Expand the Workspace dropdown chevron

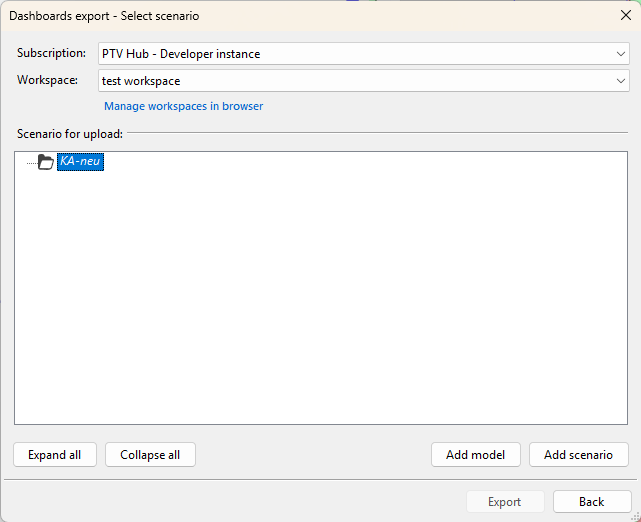(x=620, y=81)
